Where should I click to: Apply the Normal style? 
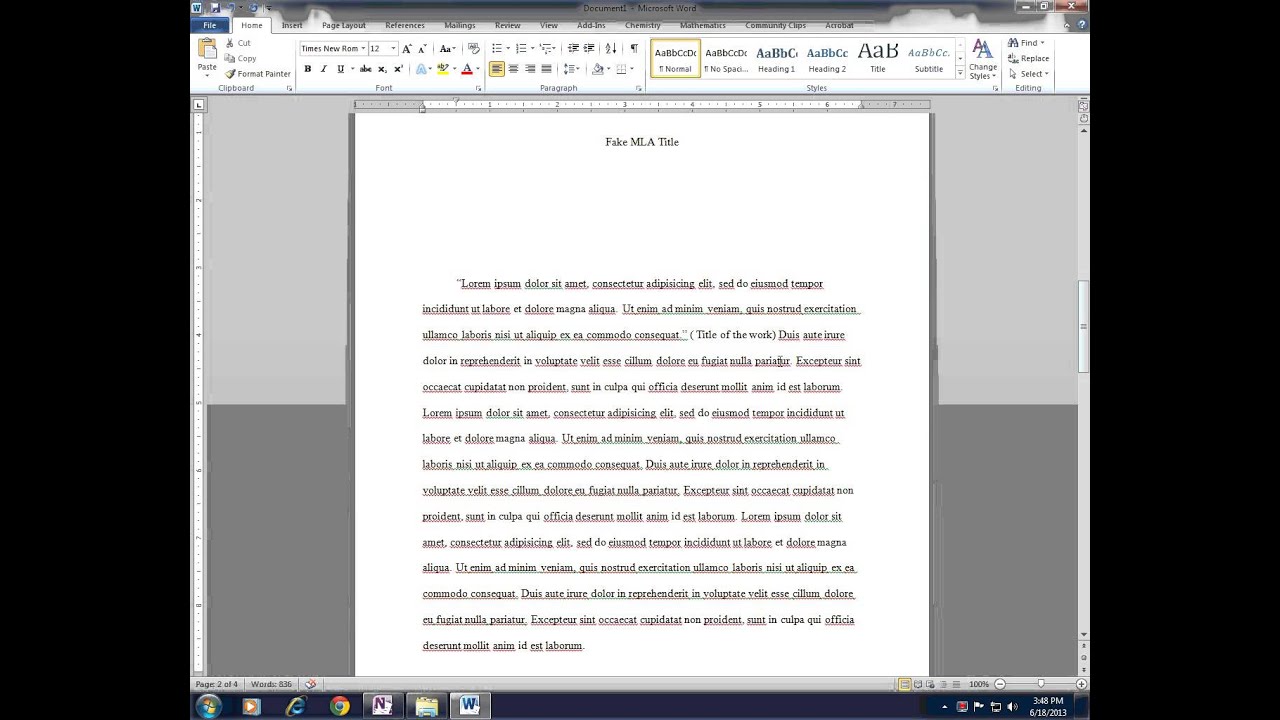click(675, 59)
